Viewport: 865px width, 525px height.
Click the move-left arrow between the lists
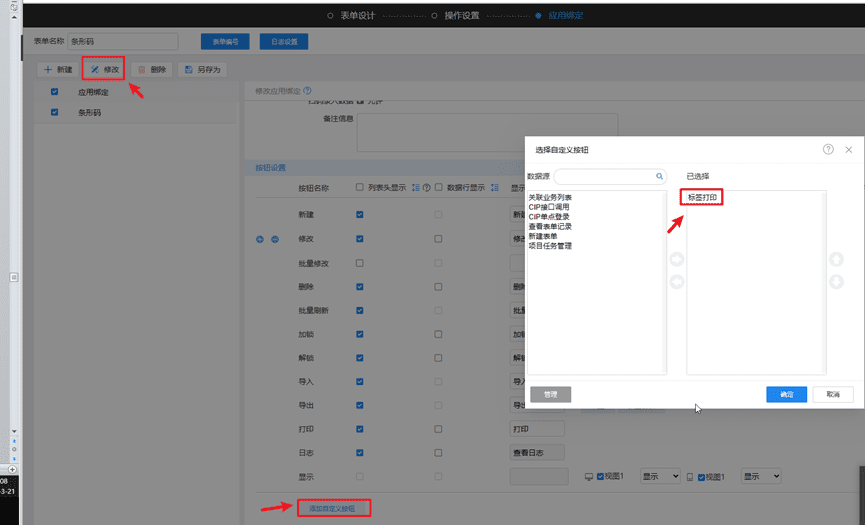(x=677, y=282)
